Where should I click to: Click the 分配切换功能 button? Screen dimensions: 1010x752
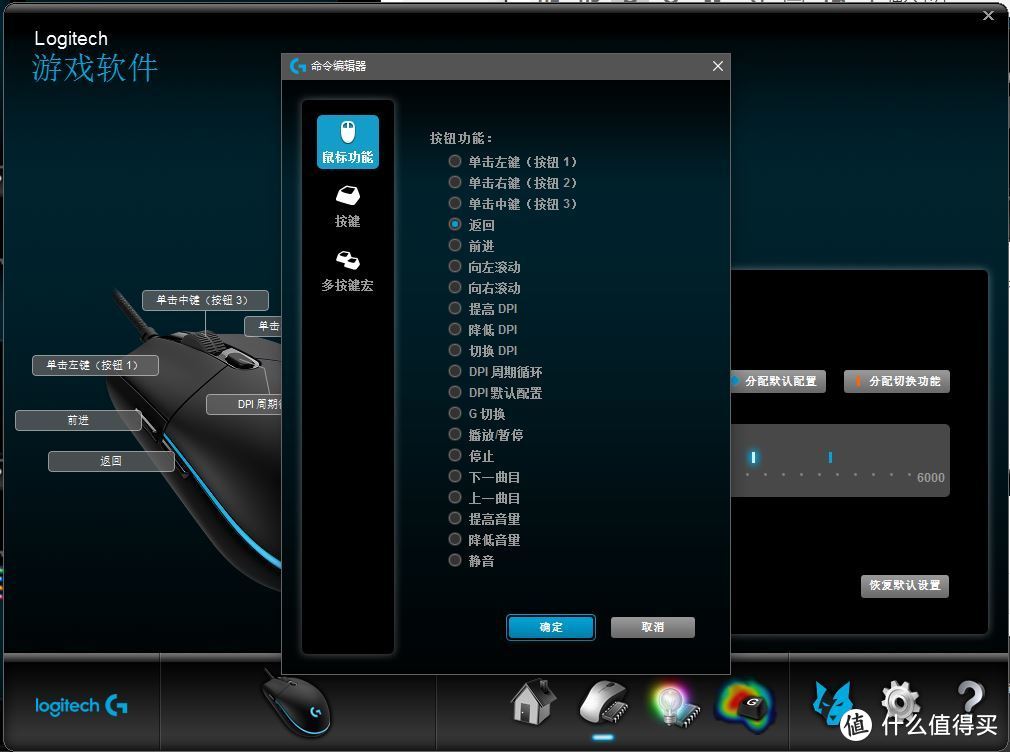point(897,381)
